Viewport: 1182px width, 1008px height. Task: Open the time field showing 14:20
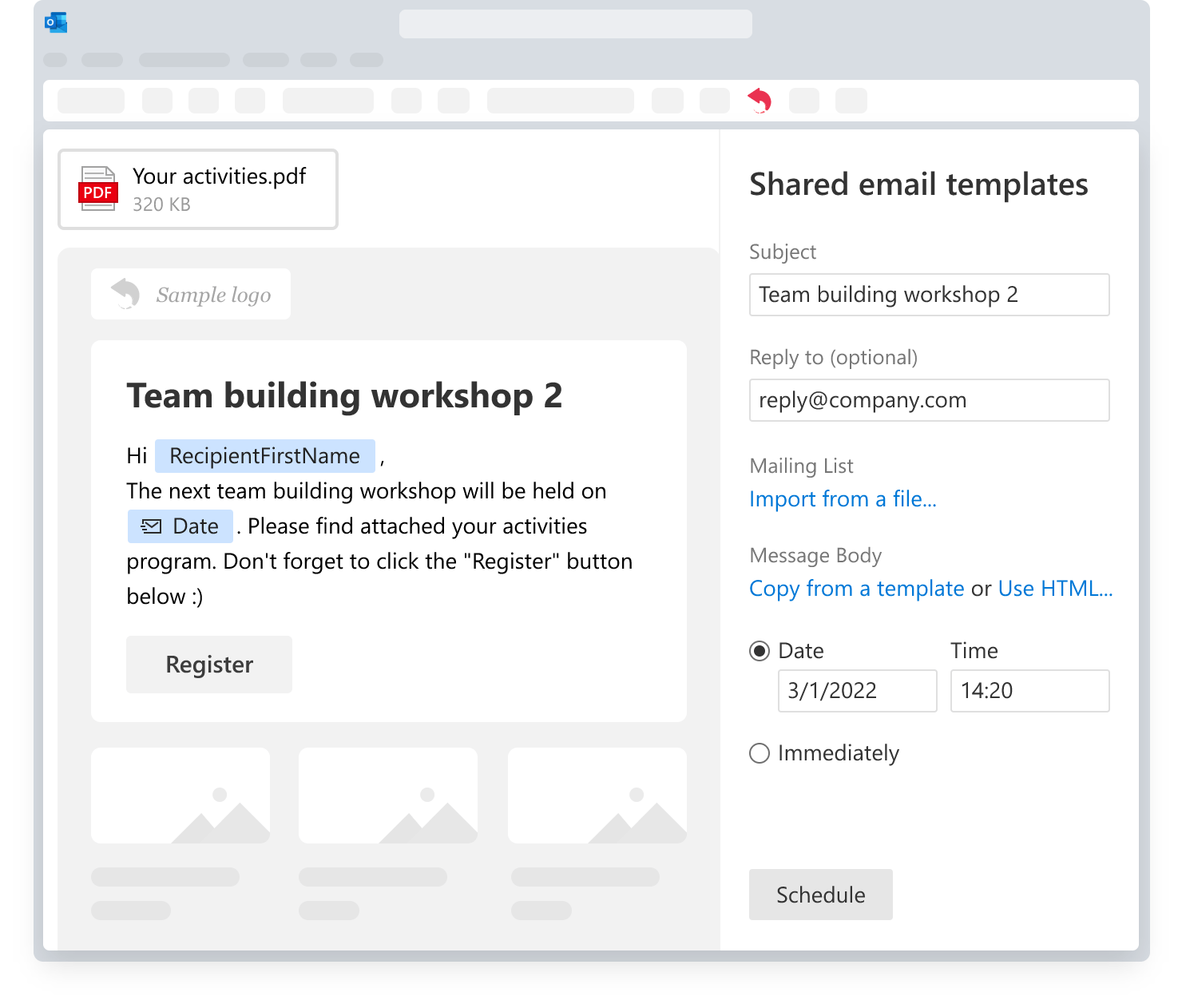[1029, 691]
